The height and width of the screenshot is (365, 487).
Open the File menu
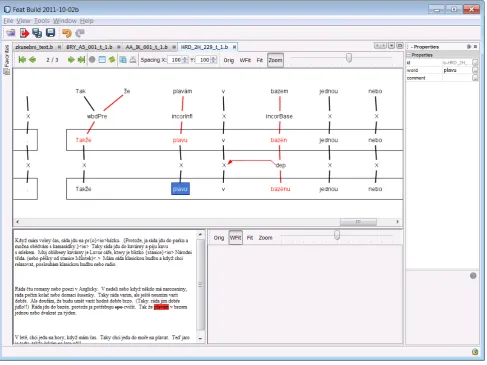pyautogui.click(x=8, y=21)
